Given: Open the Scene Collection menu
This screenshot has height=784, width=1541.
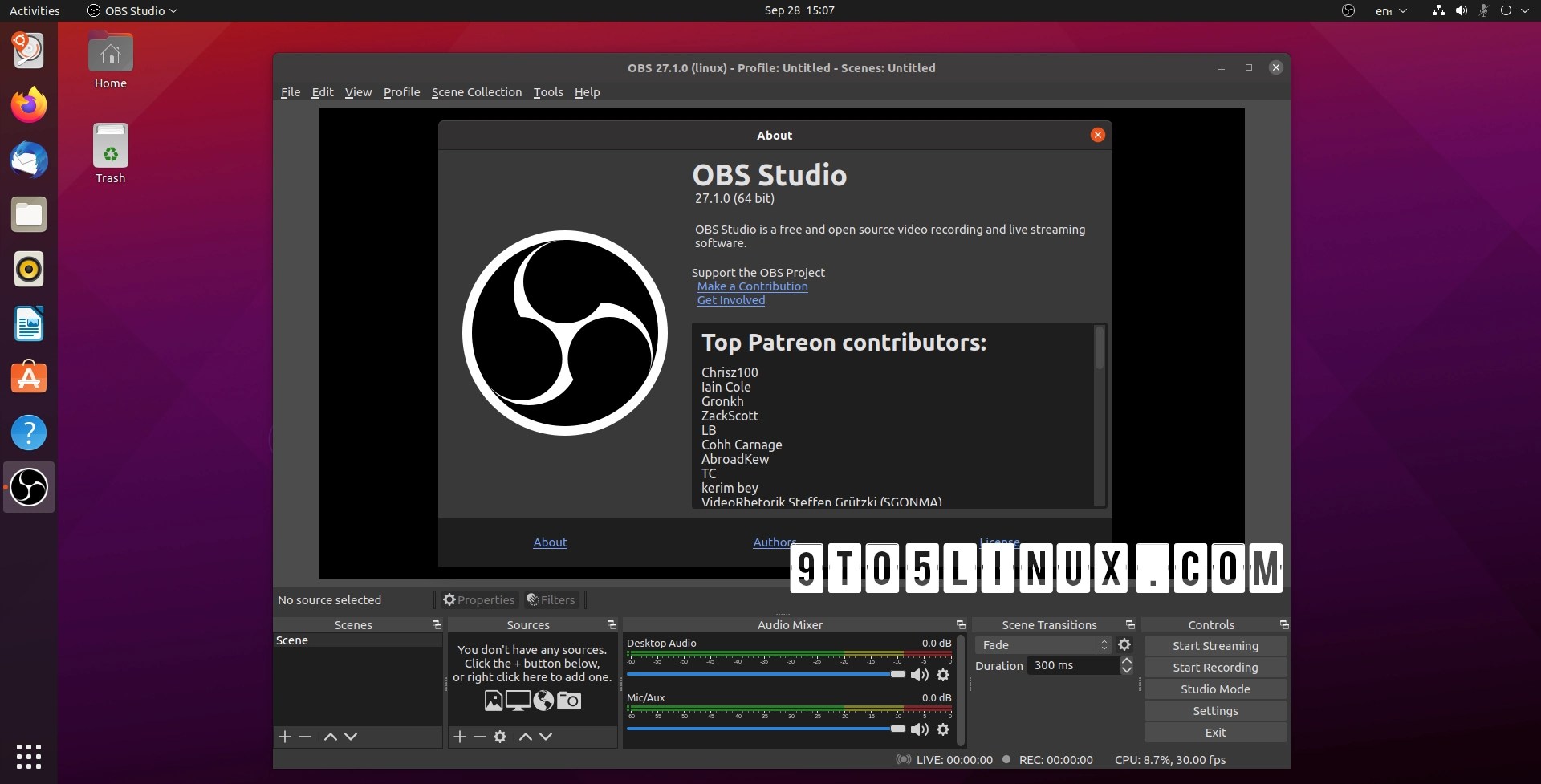Looking at the screenshot, I should point(477,91).
